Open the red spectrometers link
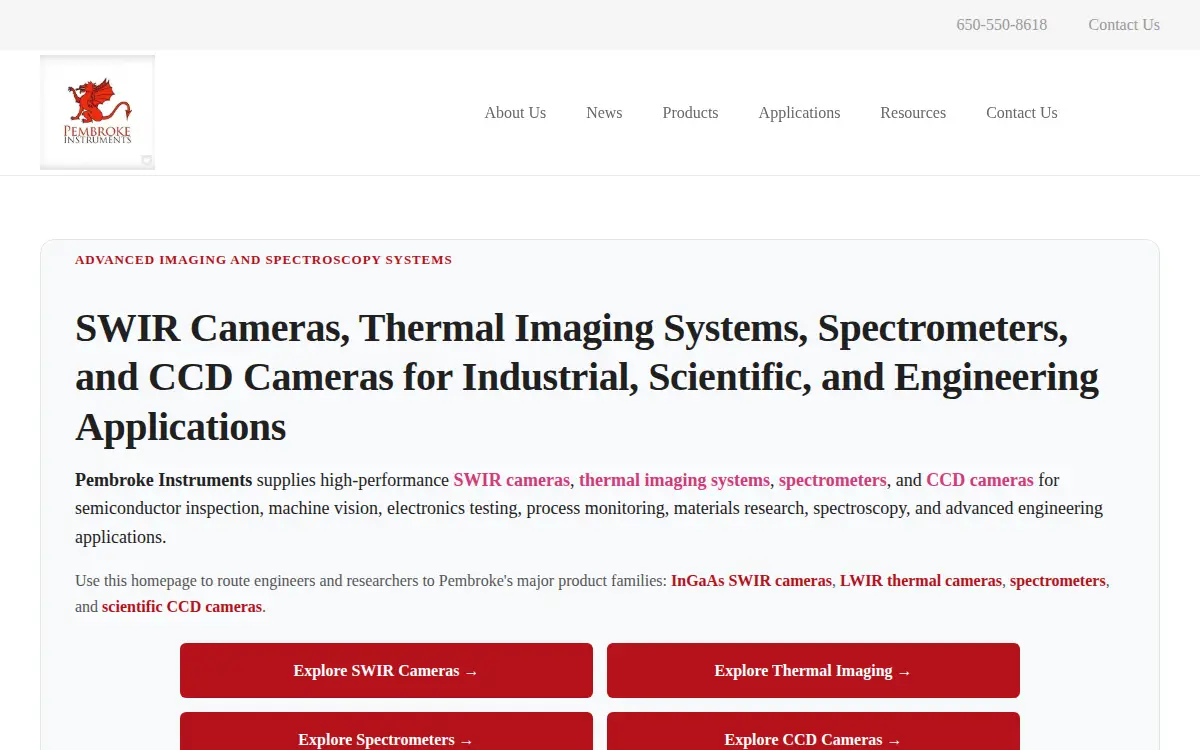 1058,581
